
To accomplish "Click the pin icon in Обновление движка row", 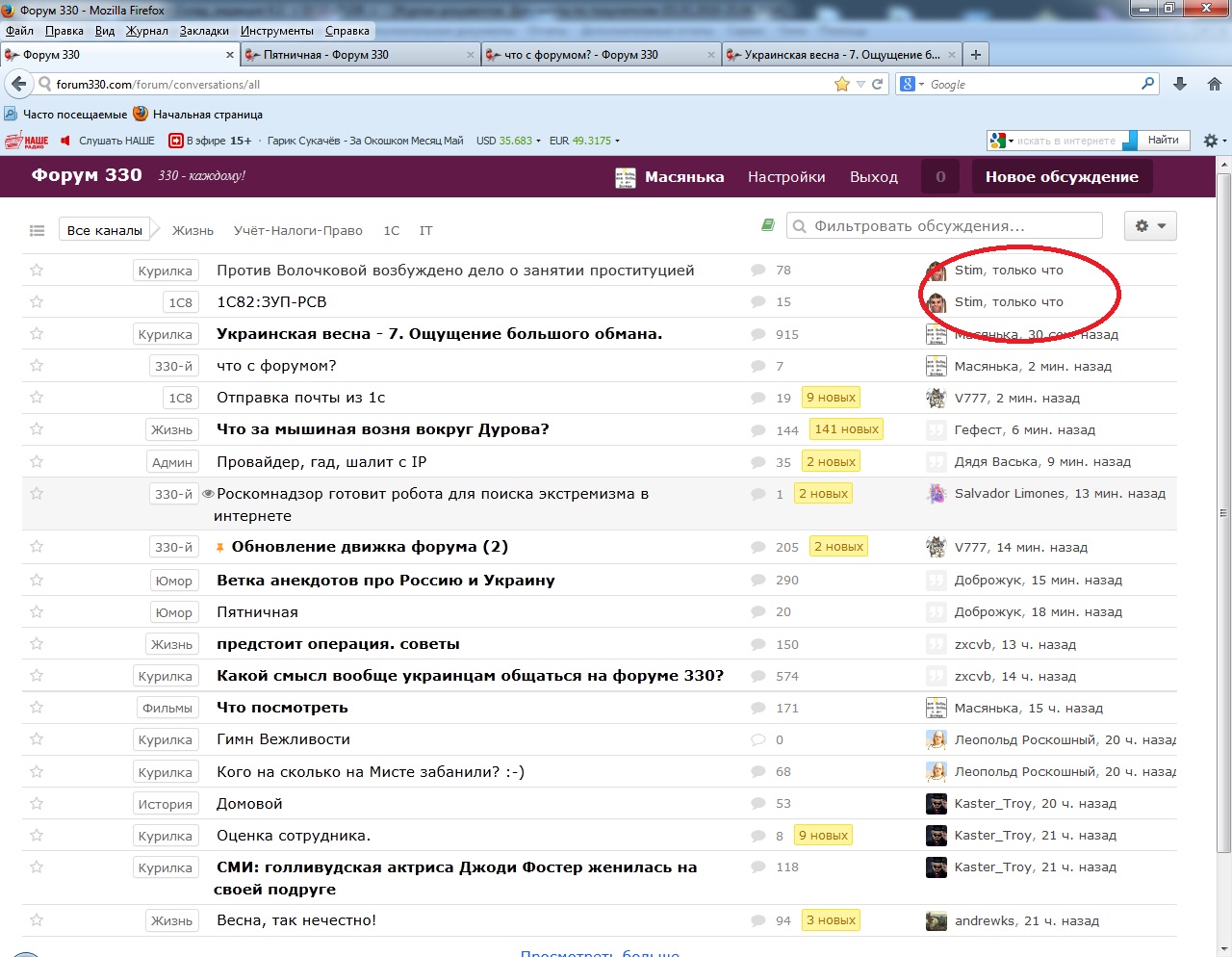I will click(219, 548).
